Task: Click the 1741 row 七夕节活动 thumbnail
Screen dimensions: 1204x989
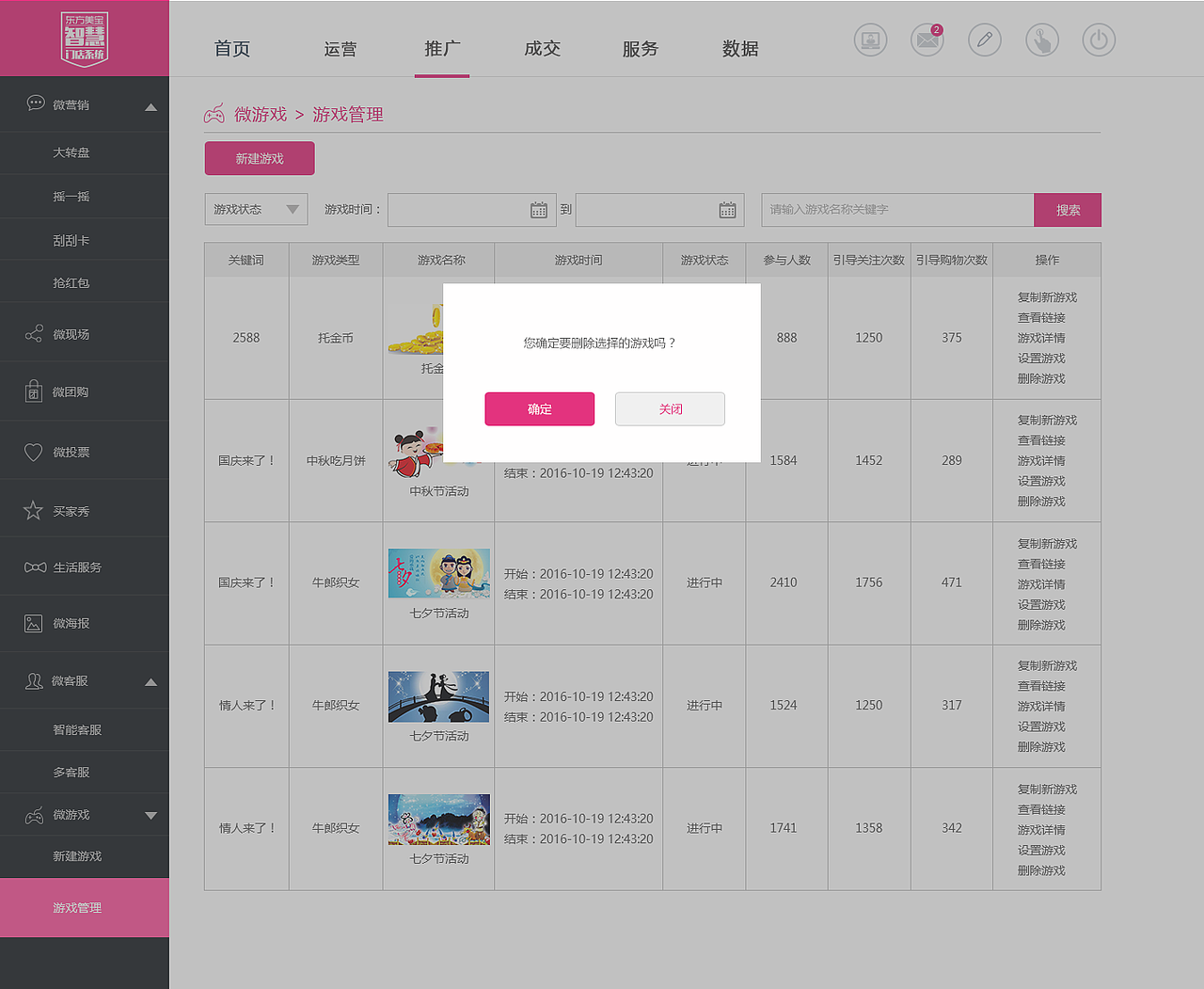Action: (439, 819)
